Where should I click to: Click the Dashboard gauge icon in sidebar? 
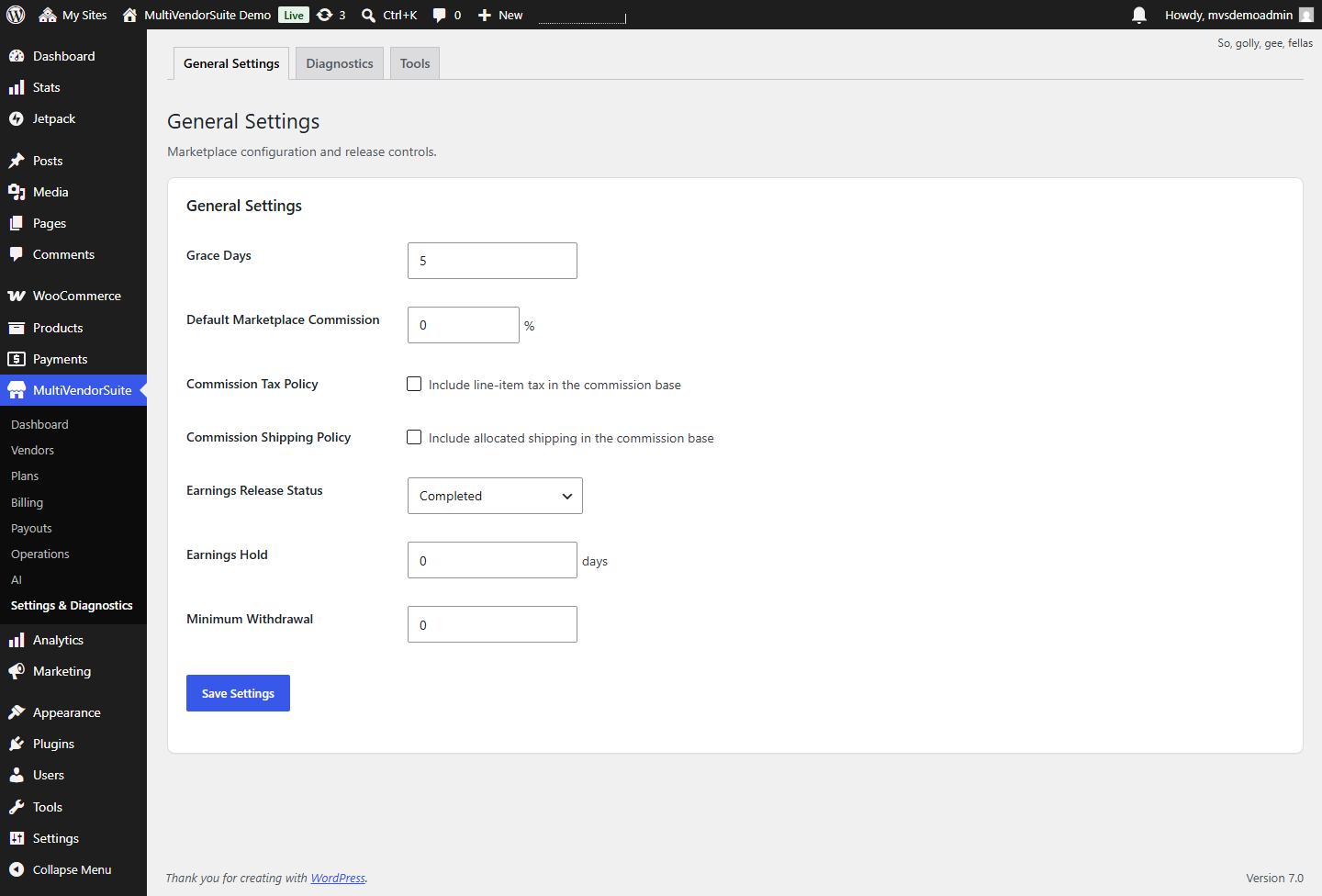pyautogui.click(x=17, y=56)
